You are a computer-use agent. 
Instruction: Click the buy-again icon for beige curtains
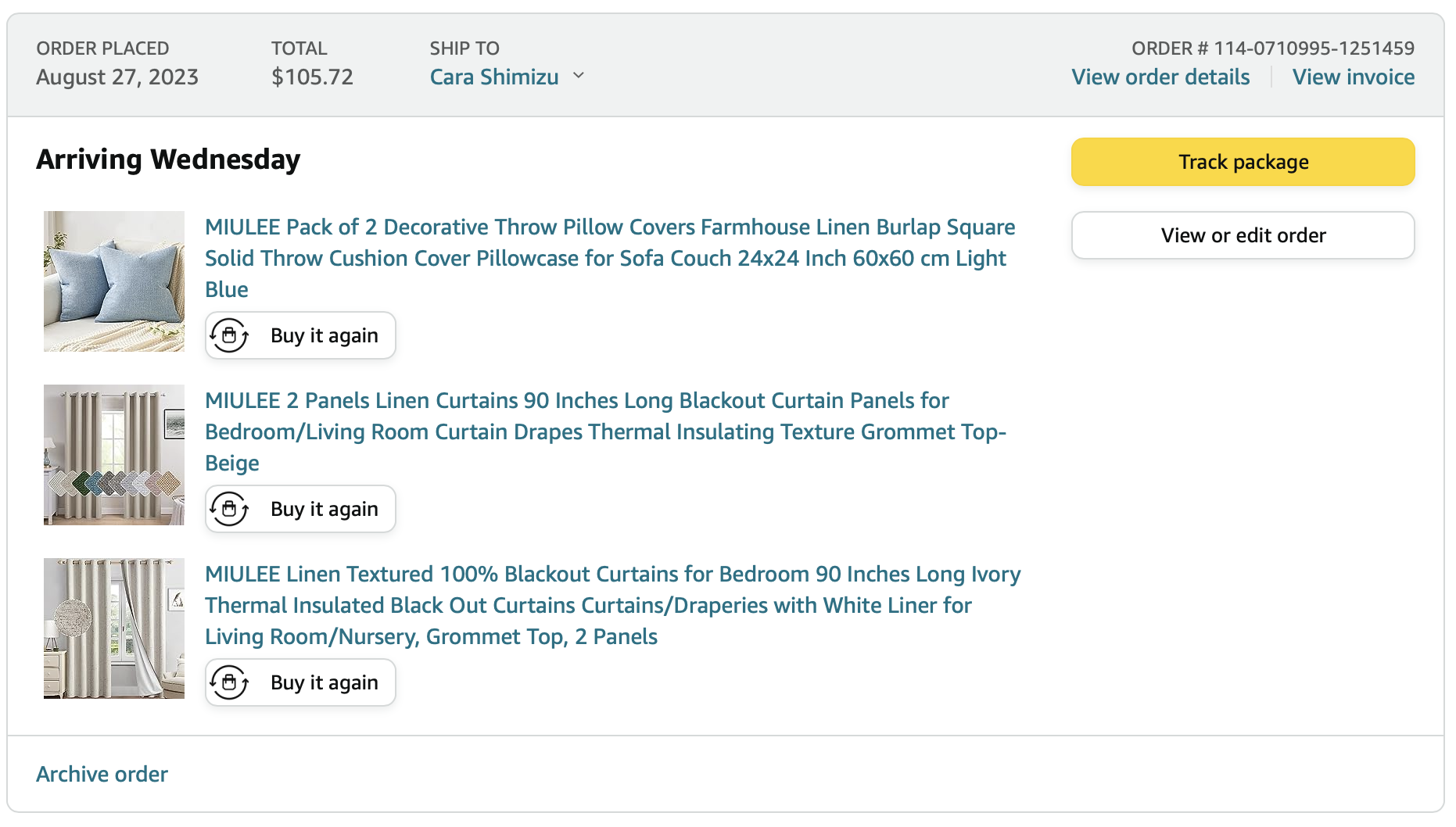229,509
